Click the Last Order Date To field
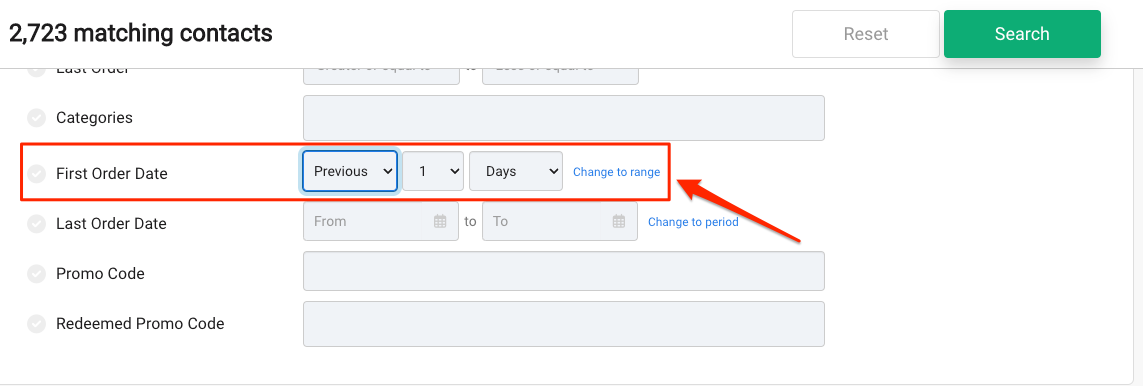 (560, 221)
